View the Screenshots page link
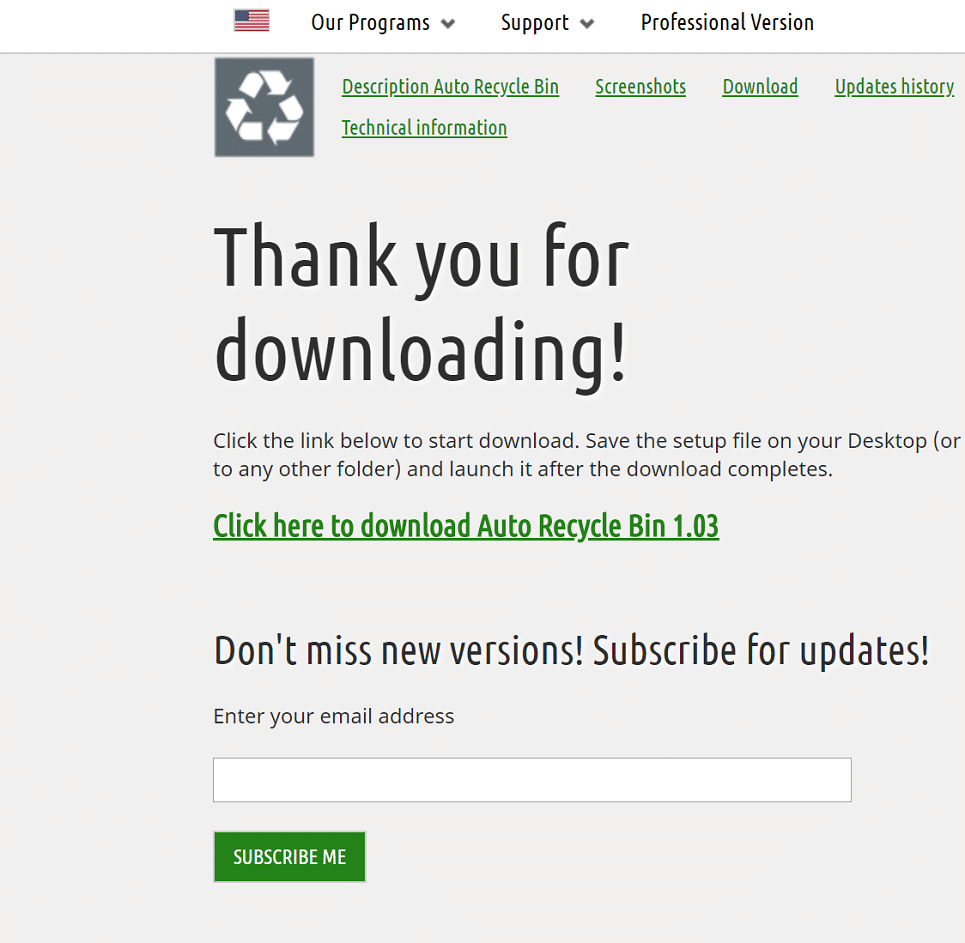This screenshot has width=965, height=943. (641, 87)
